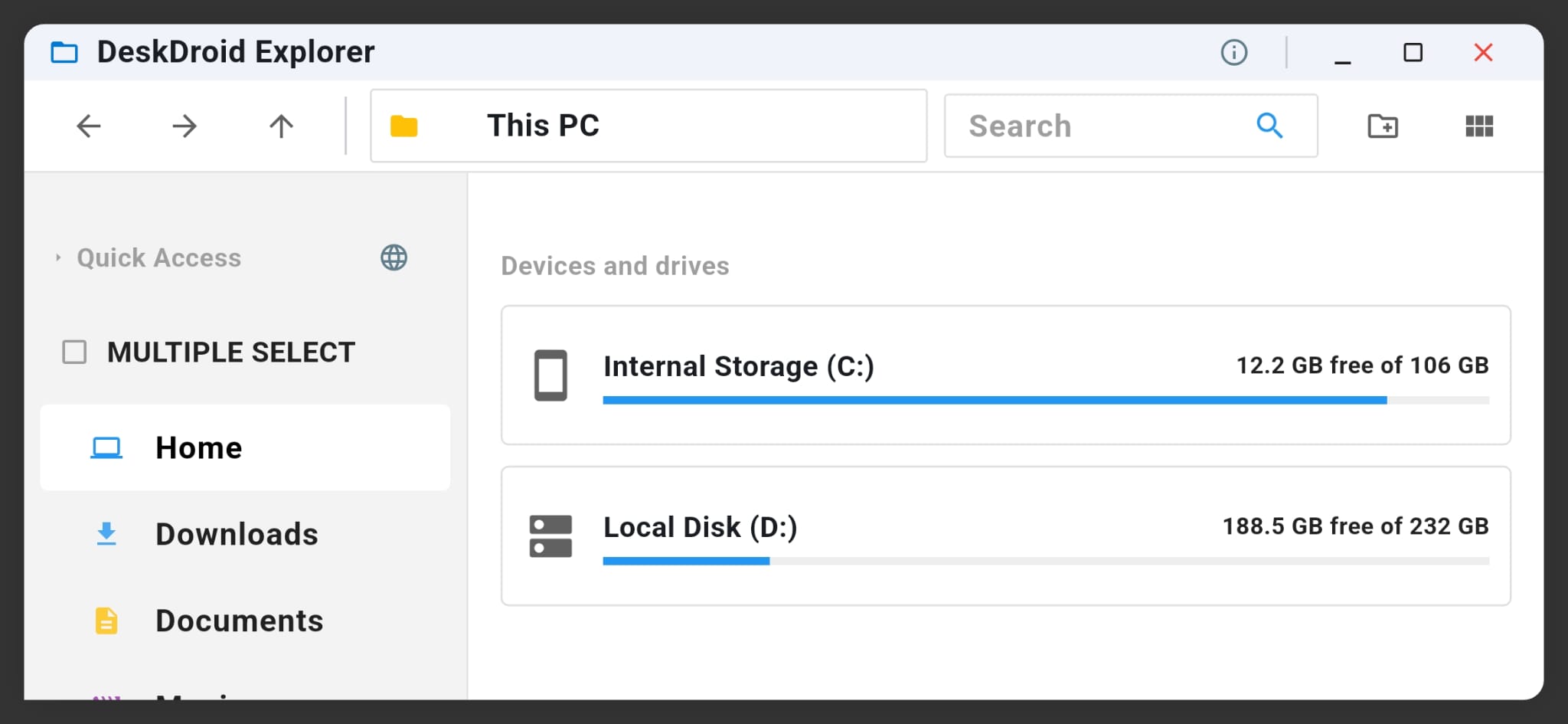Open Local Disk (D:) drive
This screenshot has height=724, width=1568.
tap(701, 527)
